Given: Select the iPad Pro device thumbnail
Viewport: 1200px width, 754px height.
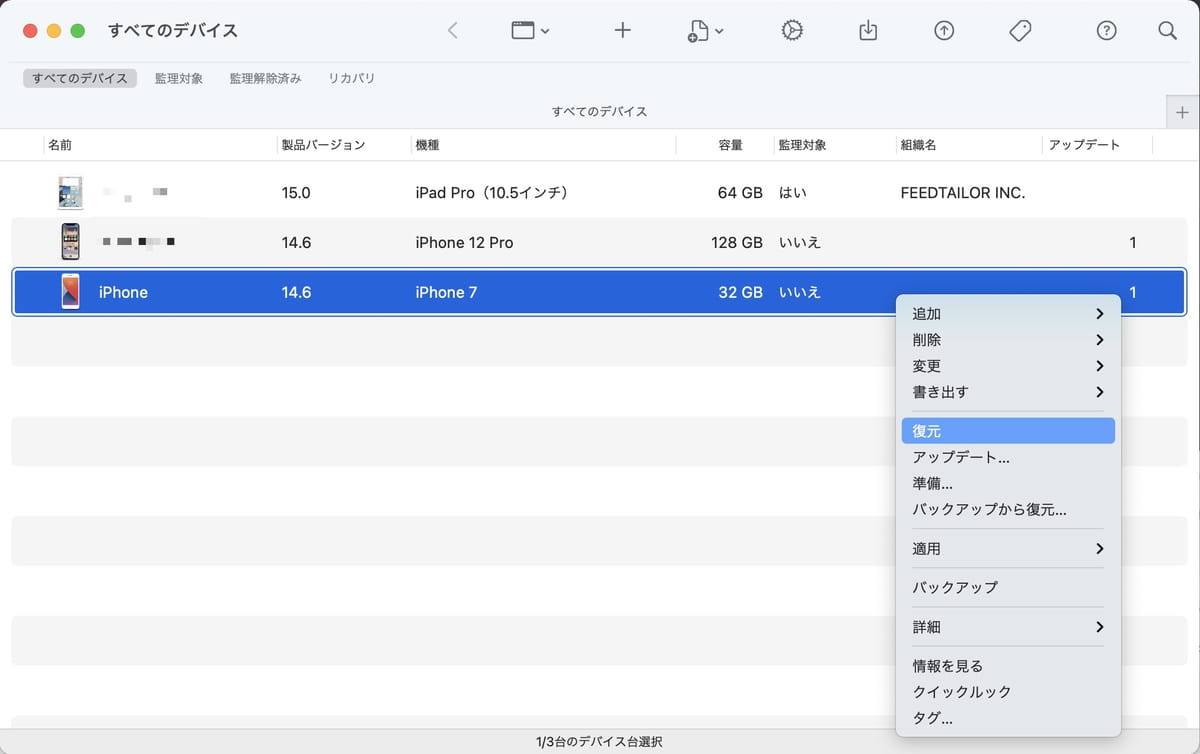Looking at the screenshot, I should pyautogui.click(x=70, y=192).
